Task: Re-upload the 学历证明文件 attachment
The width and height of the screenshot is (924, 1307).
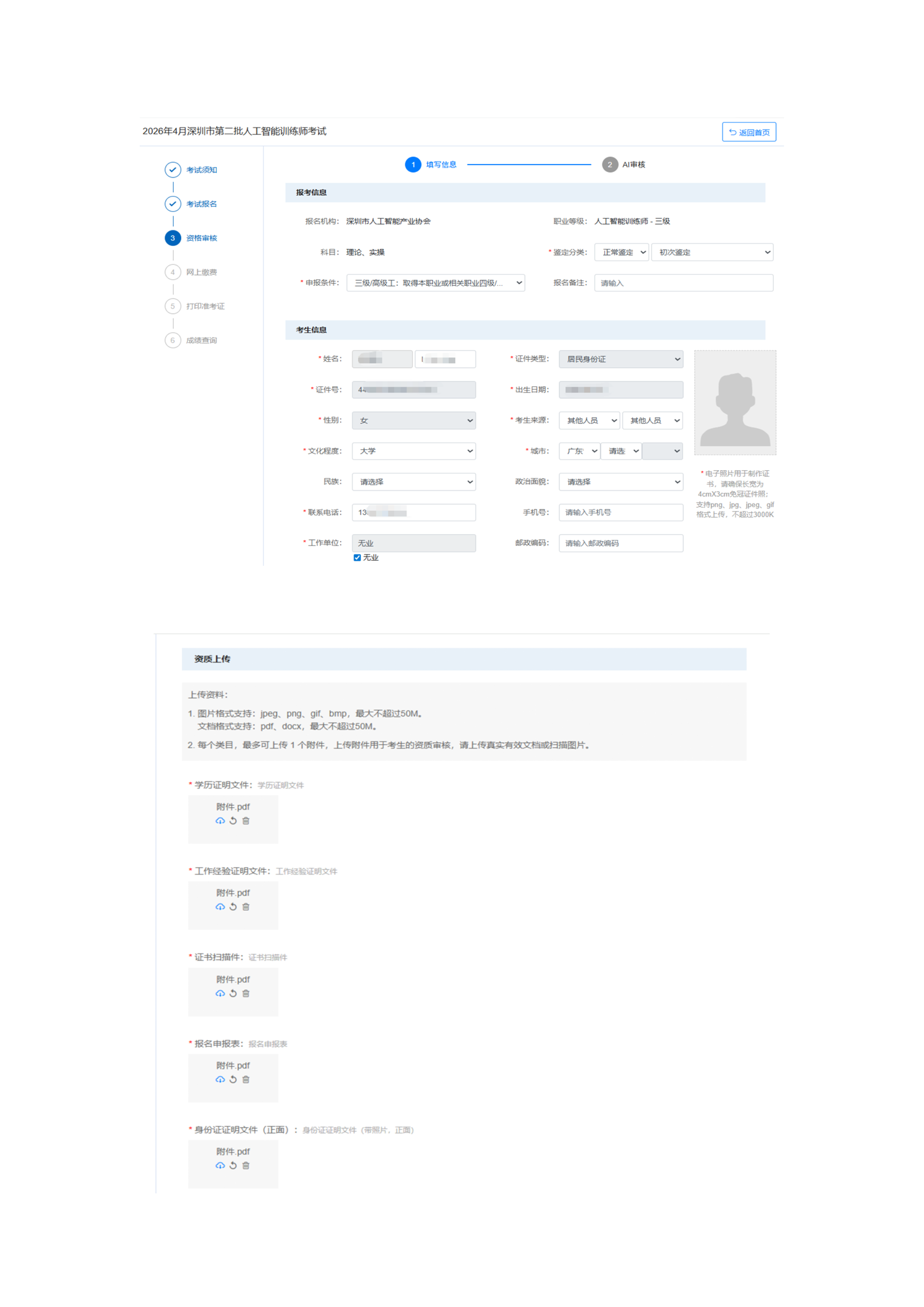Action: click(233, 821)
